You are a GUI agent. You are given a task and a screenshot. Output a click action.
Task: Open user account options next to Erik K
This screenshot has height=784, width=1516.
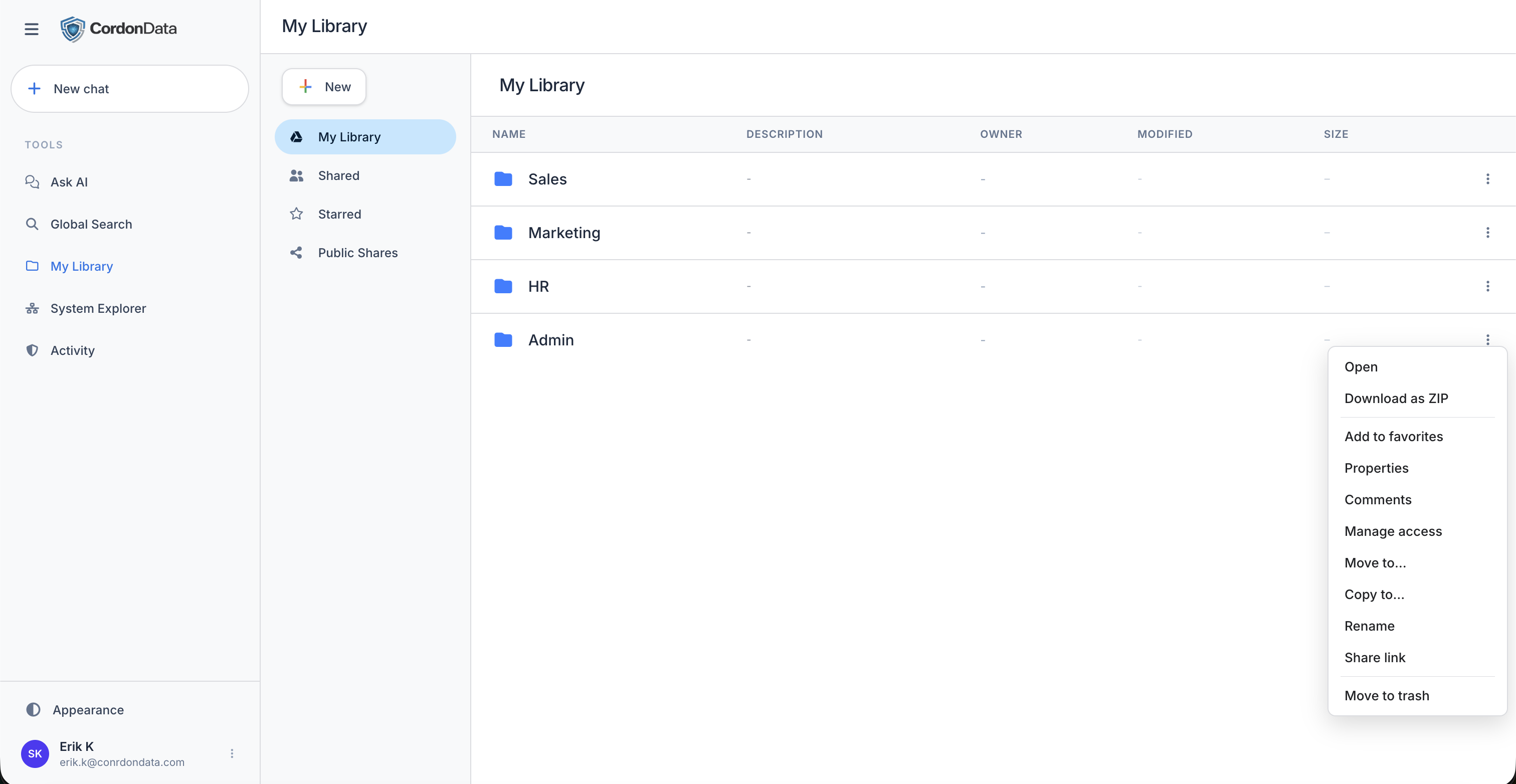[232, 753]
